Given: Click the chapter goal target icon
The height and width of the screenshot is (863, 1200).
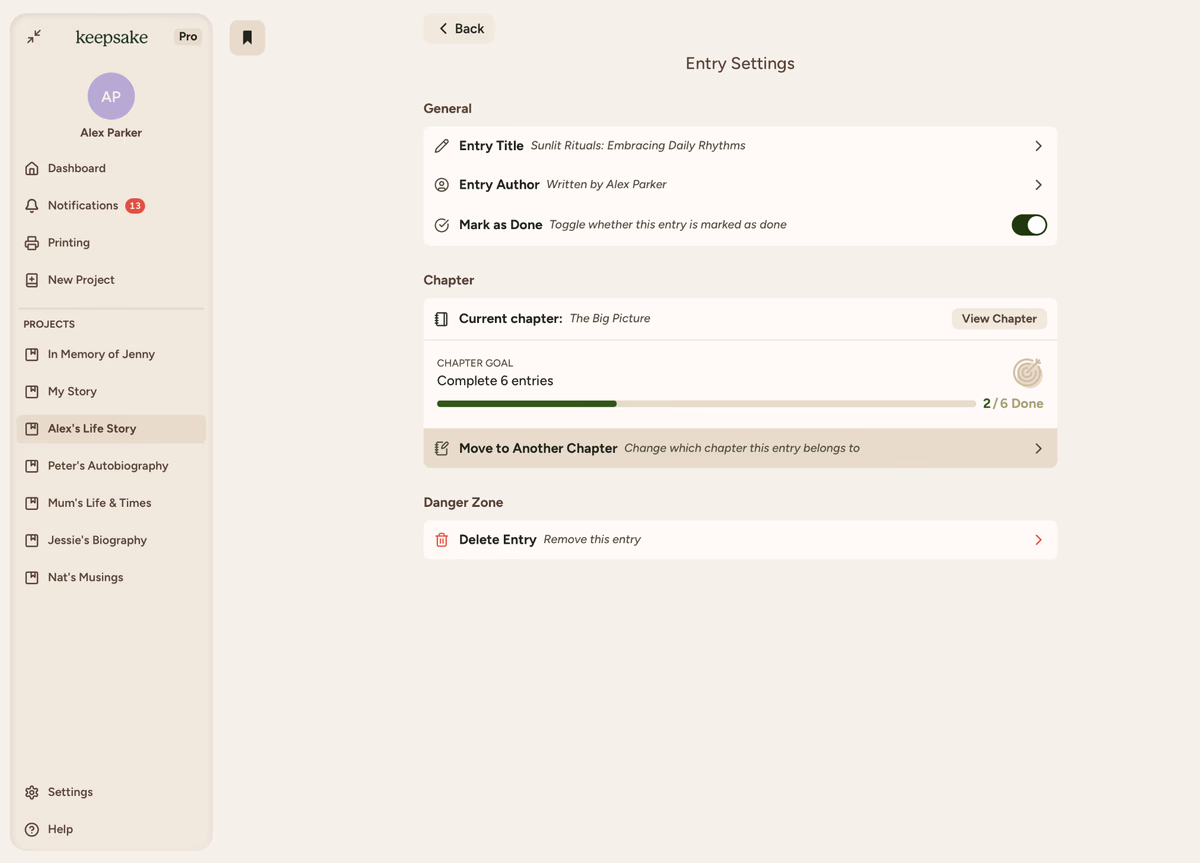Looking at the screenshot, I should 1027,373.
